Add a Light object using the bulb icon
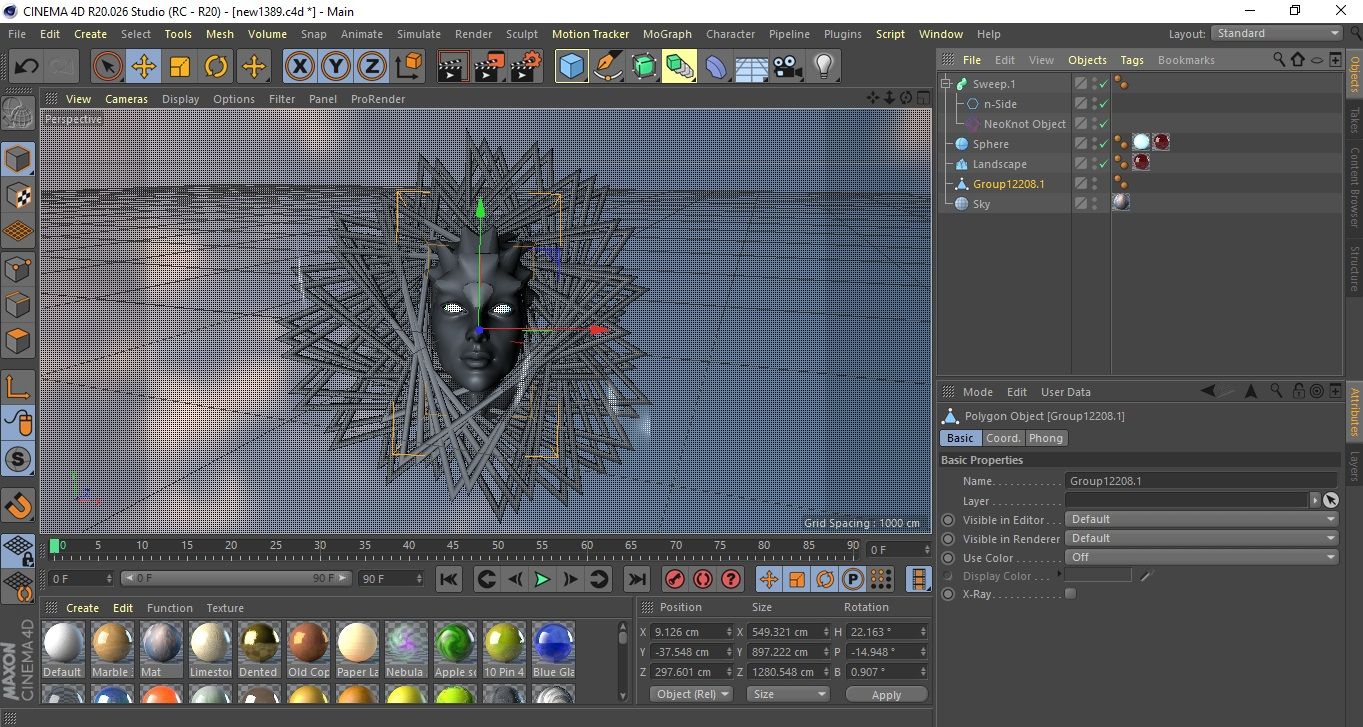1363x727 pixels. [823, 67]
